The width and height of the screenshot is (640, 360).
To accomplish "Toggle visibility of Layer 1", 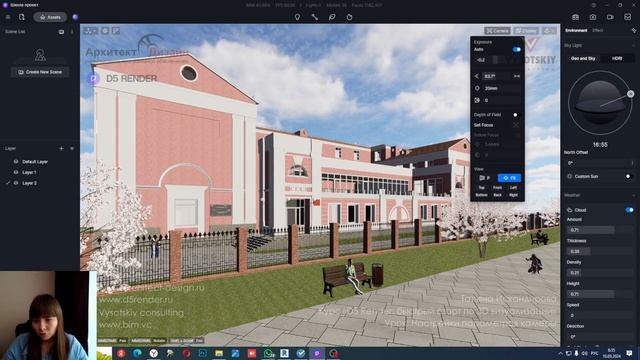I will (16, 172).
